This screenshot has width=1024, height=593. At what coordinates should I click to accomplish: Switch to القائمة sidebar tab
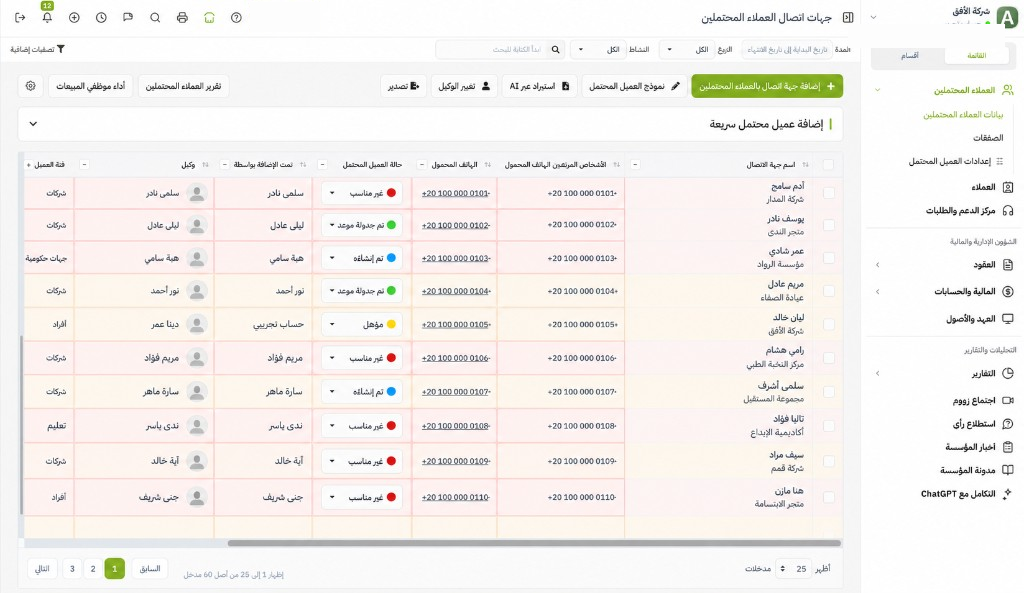pos(977,56)
